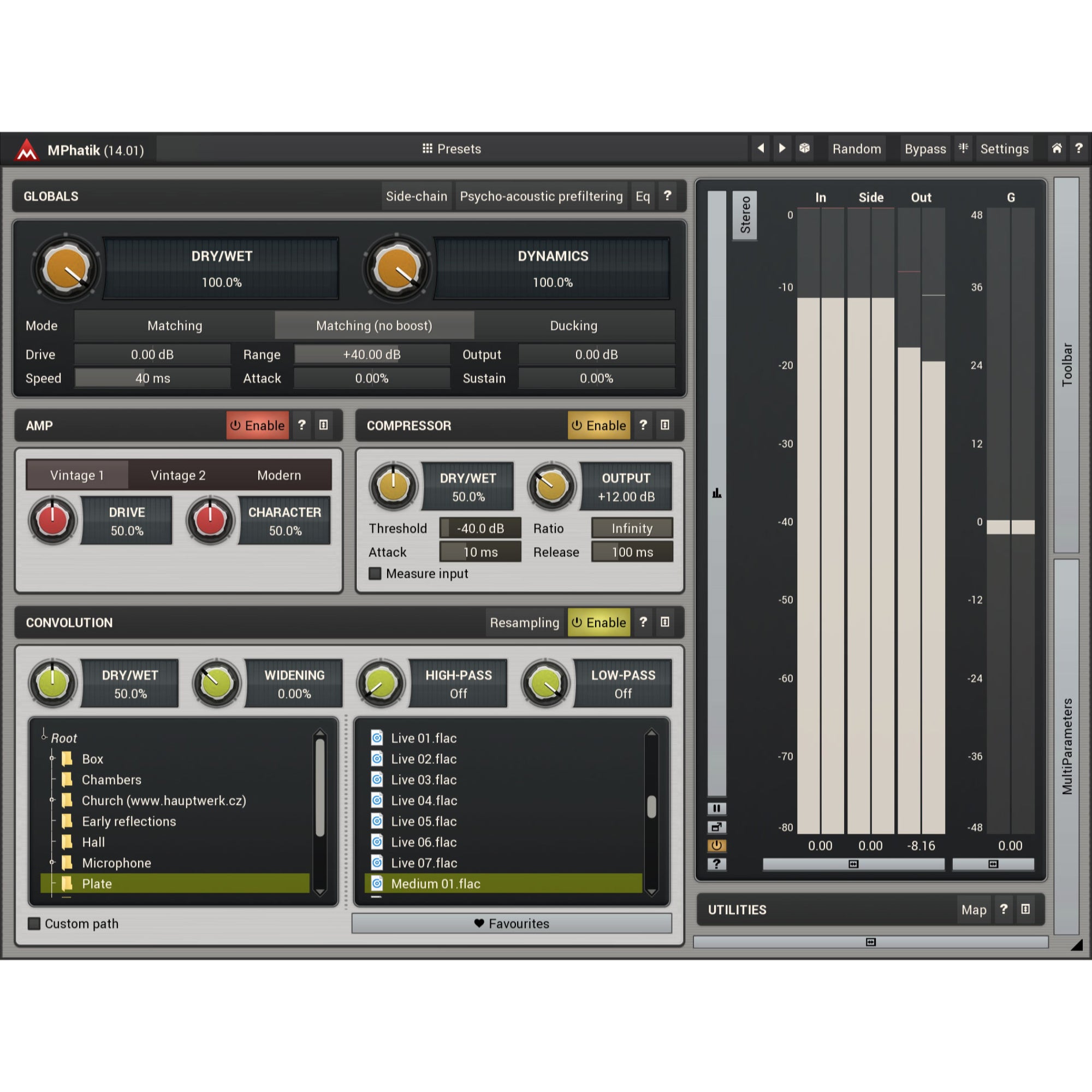The image size is (1092, 1092).
Task: Toggle the Bypass button
Action: pos(925,149)
